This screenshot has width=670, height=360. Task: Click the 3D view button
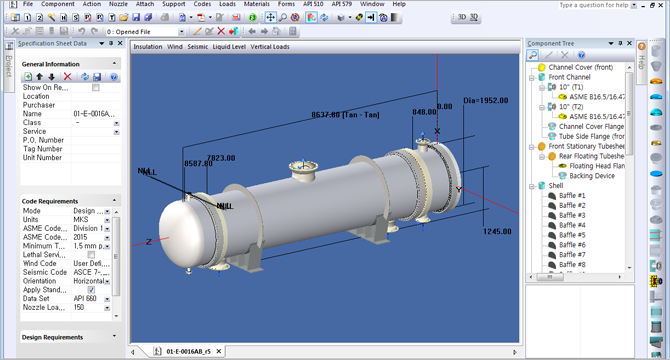[462, 17]
